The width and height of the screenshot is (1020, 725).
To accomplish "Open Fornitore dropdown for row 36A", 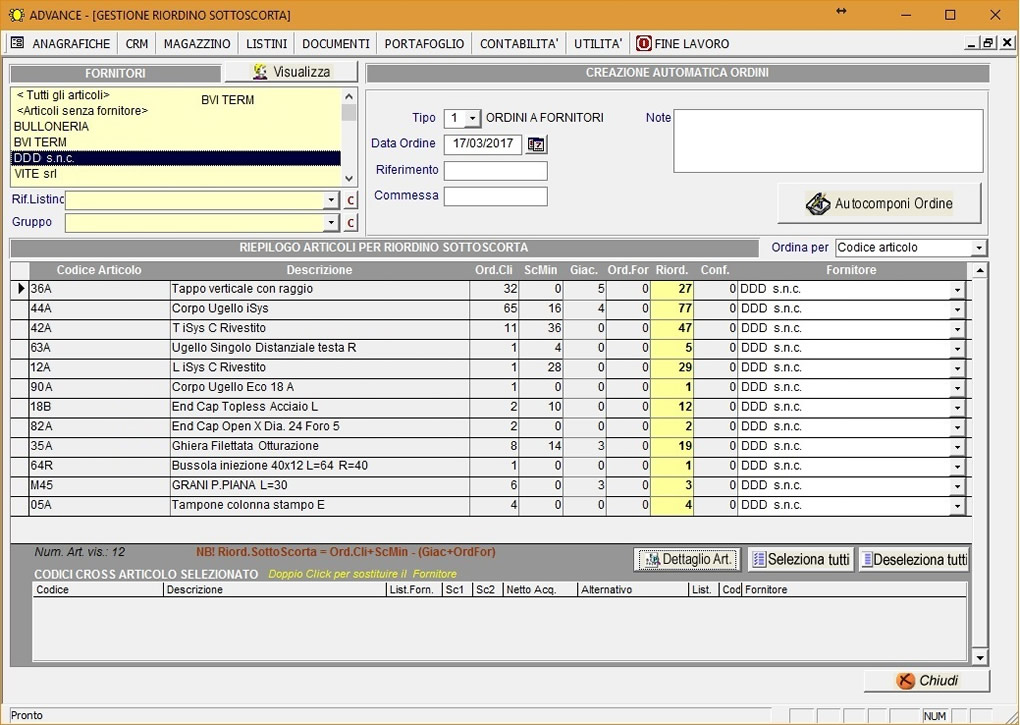I will pos(957,290).
